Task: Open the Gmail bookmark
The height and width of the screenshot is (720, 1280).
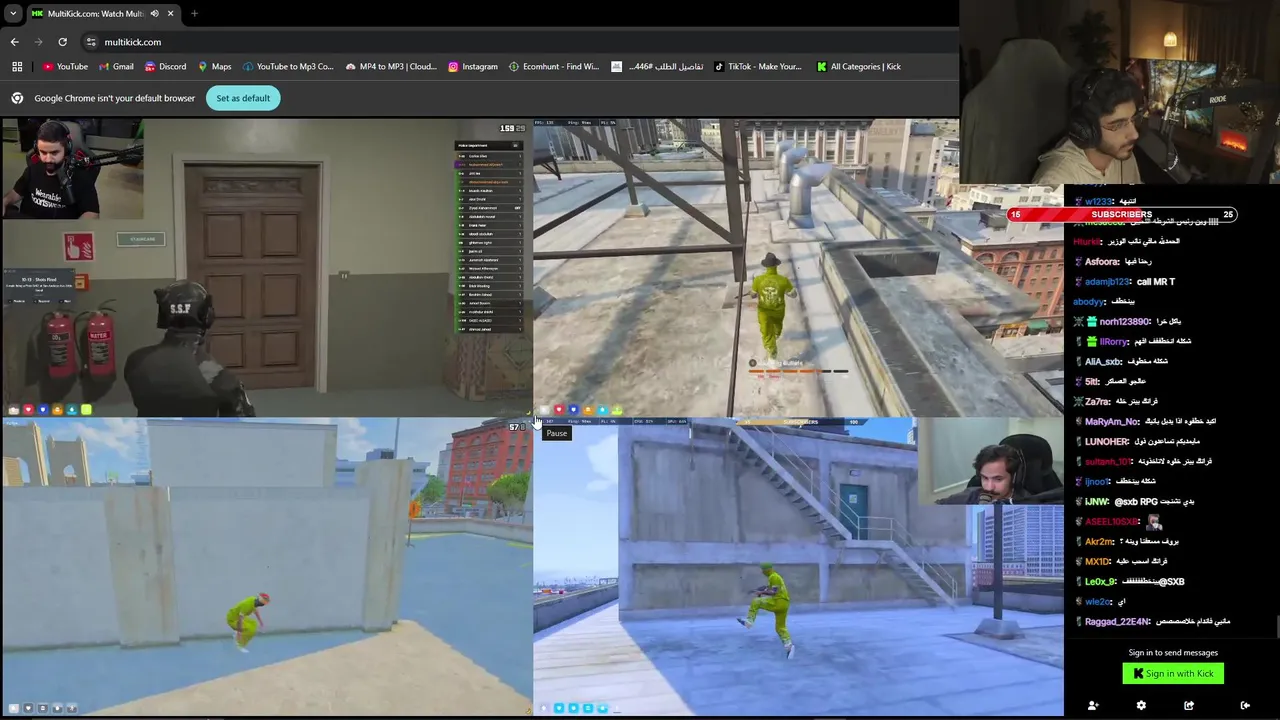Action: tap(116, 66)
